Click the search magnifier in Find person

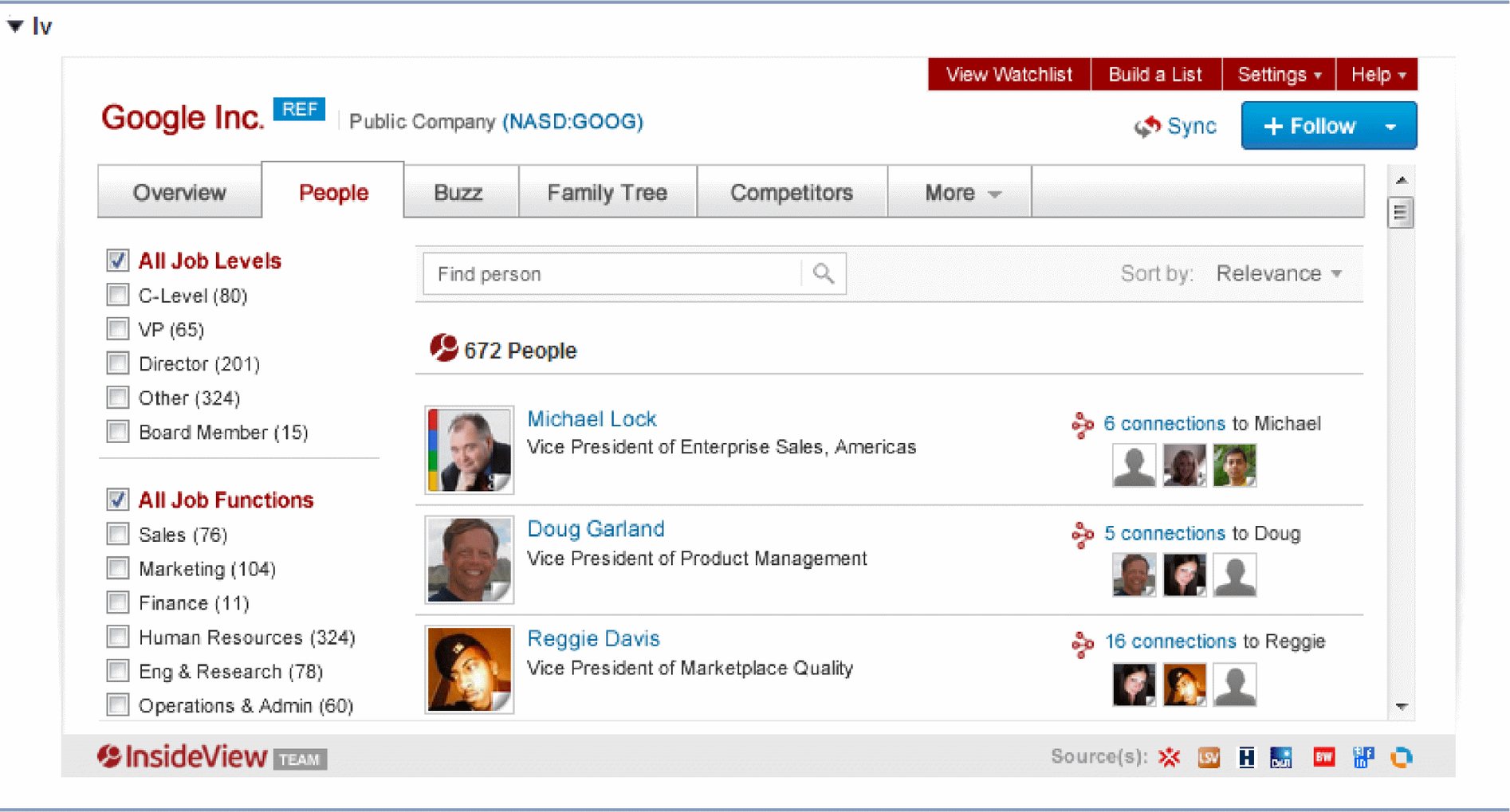(824, 274)
